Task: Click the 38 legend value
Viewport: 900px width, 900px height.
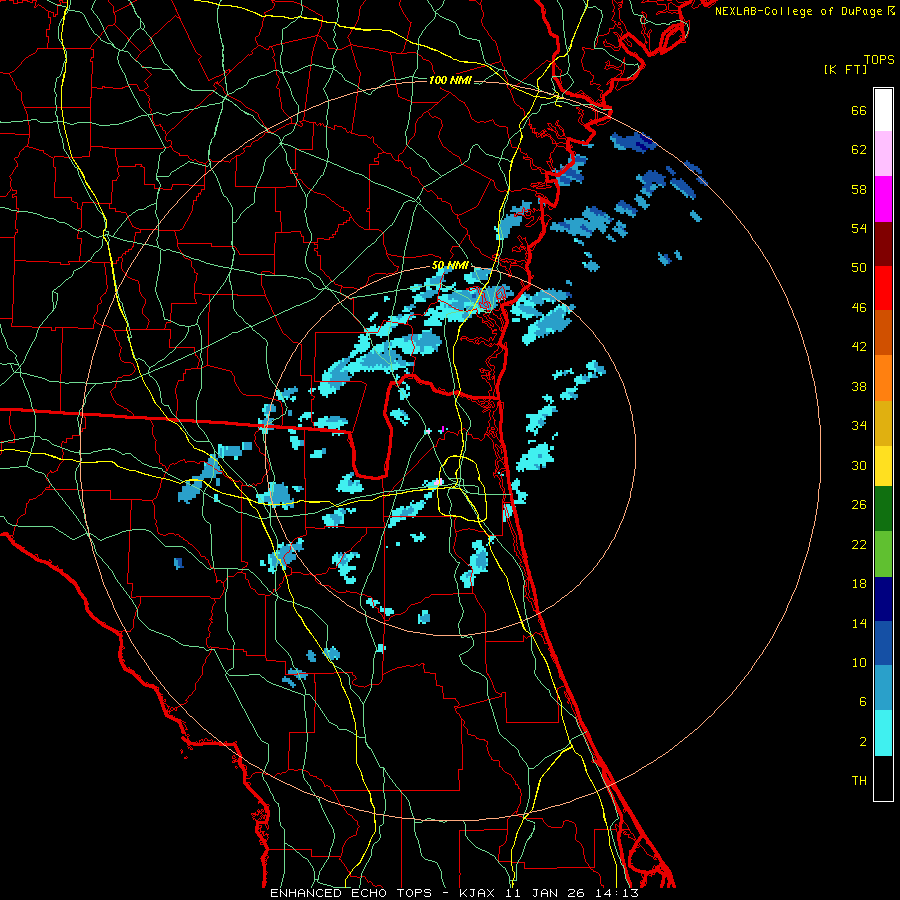Action: 859,386
